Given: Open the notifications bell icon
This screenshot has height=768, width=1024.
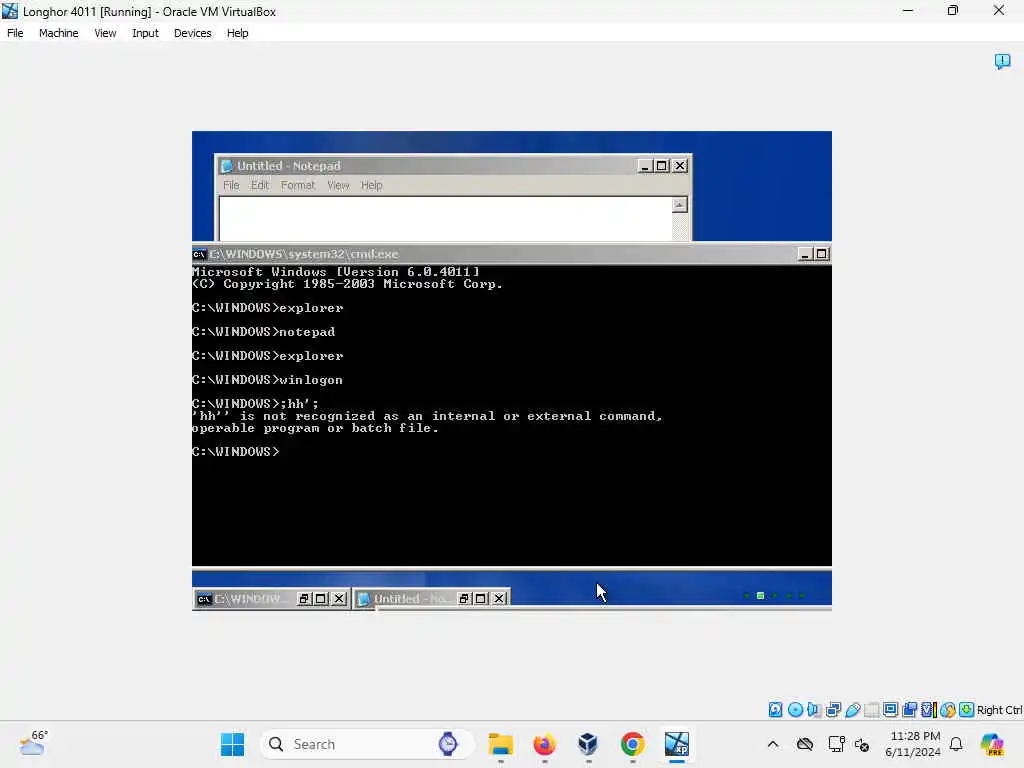Looking at the screenshot, I should [956, 744].
